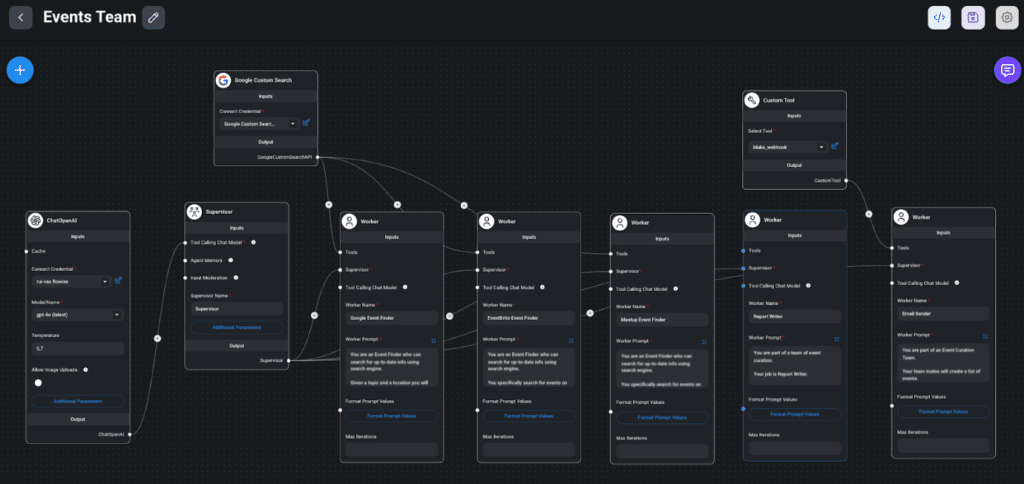The image size is (1024, 484).
Task: Click the Supervisor Name input field
Action: click(236, 309)
